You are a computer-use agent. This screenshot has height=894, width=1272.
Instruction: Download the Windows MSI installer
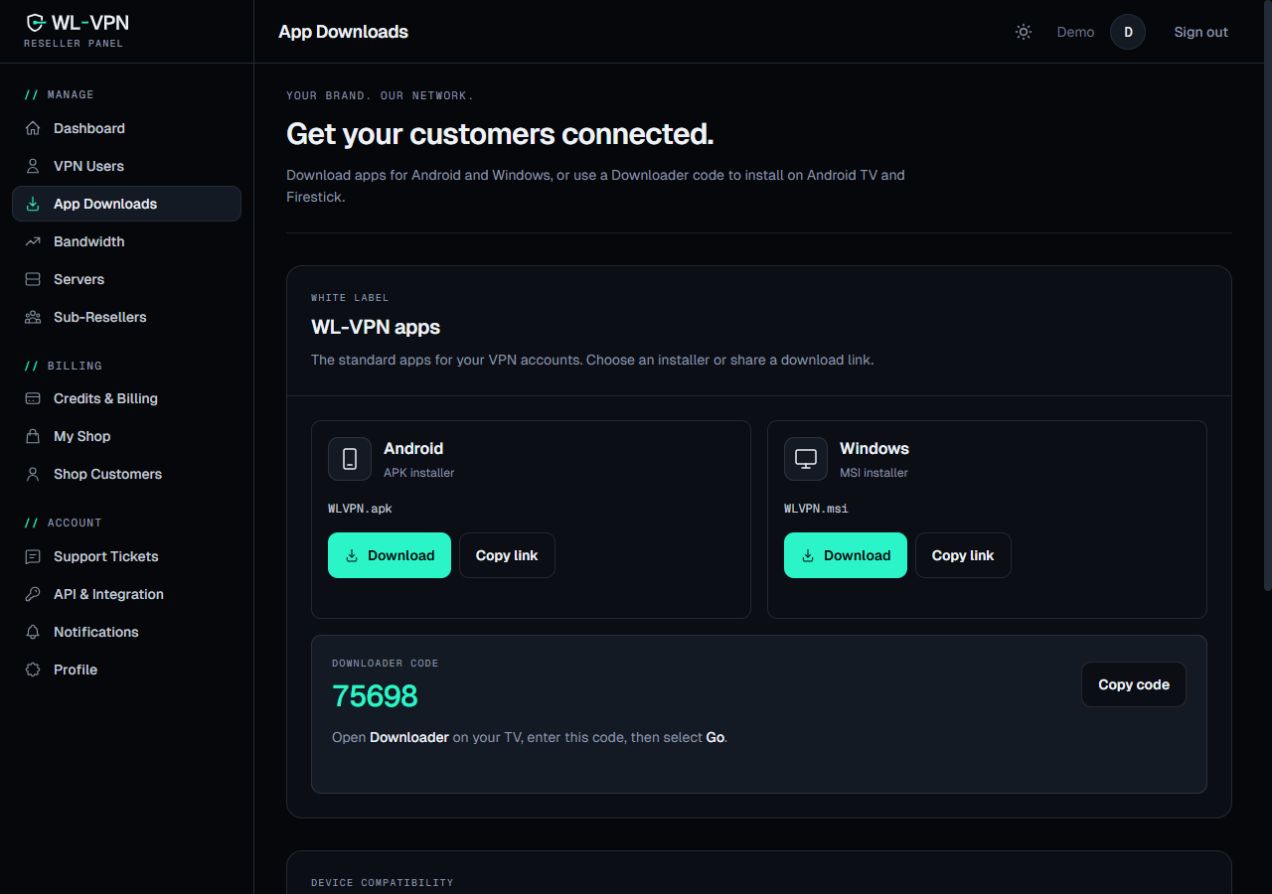pos(845,555)
